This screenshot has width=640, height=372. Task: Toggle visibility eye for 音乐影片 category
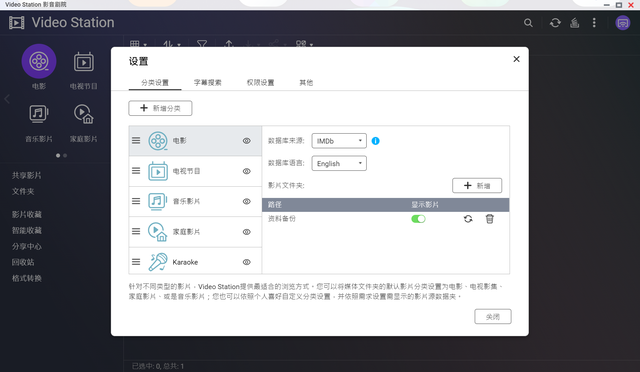tap(247, 201)
